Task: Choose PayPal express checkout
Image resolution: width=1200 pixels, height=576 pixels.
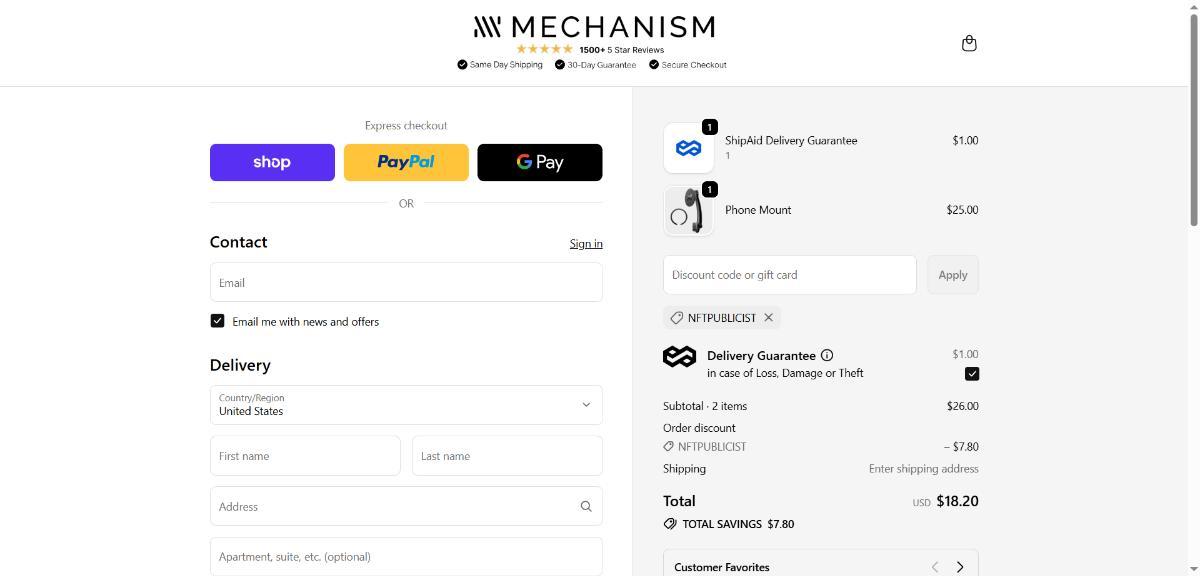Action: 406,162
